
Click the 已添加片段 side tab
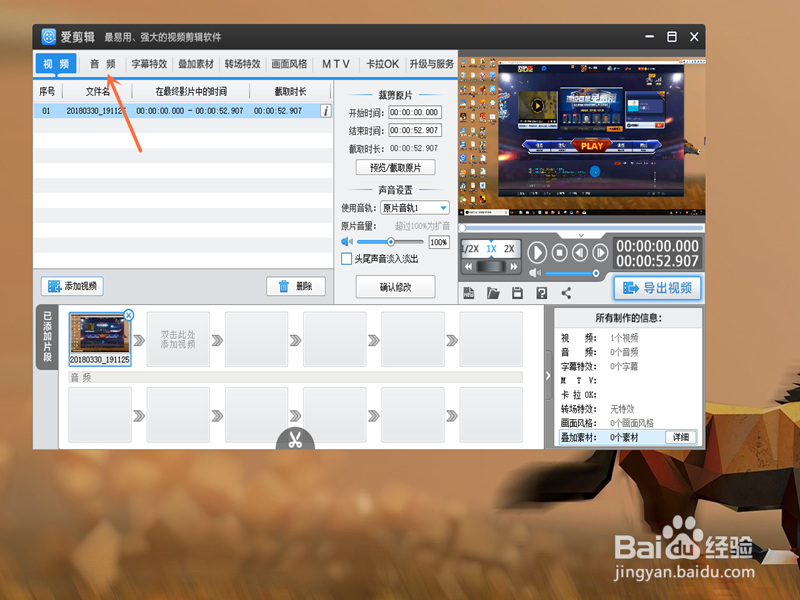[x=47, y=337]
